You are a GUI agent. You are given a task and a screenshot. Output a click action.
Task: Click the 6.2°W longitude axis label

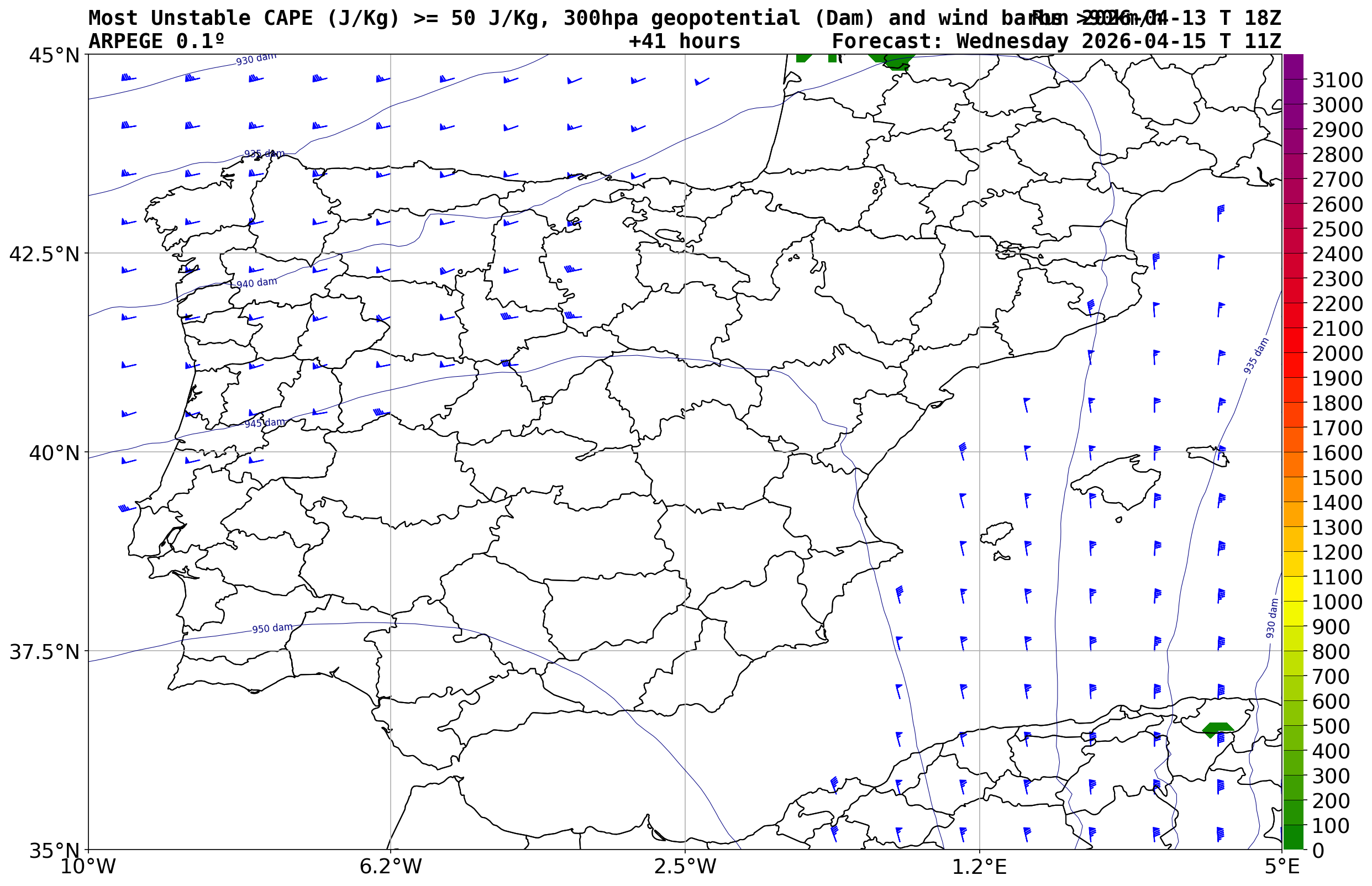pos(390,867)
